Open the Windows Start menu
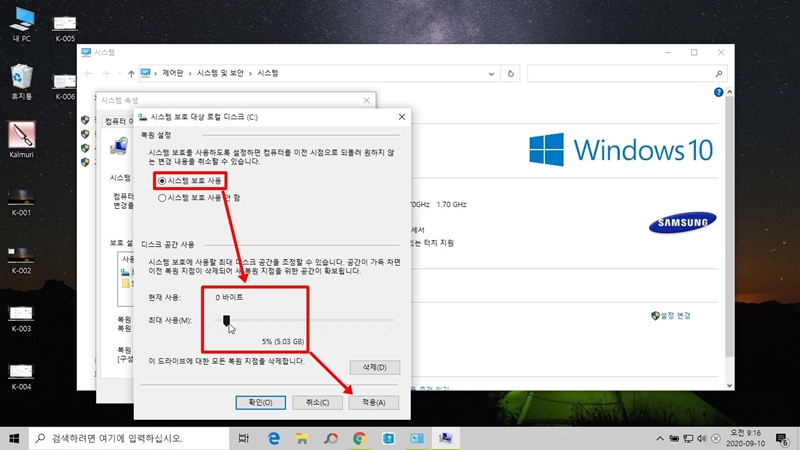800x450 pixels. [14, 438]
